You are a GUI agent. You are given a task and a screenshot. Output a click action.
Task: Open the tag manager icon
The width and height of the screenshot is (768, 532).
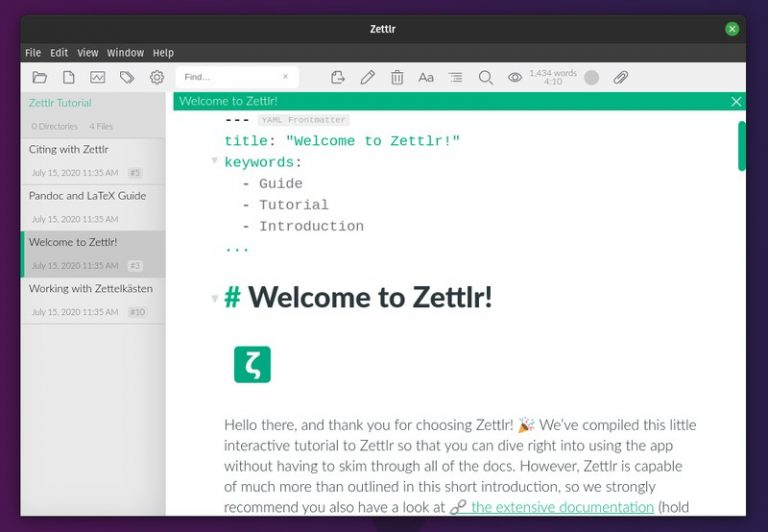pos(127,77)
